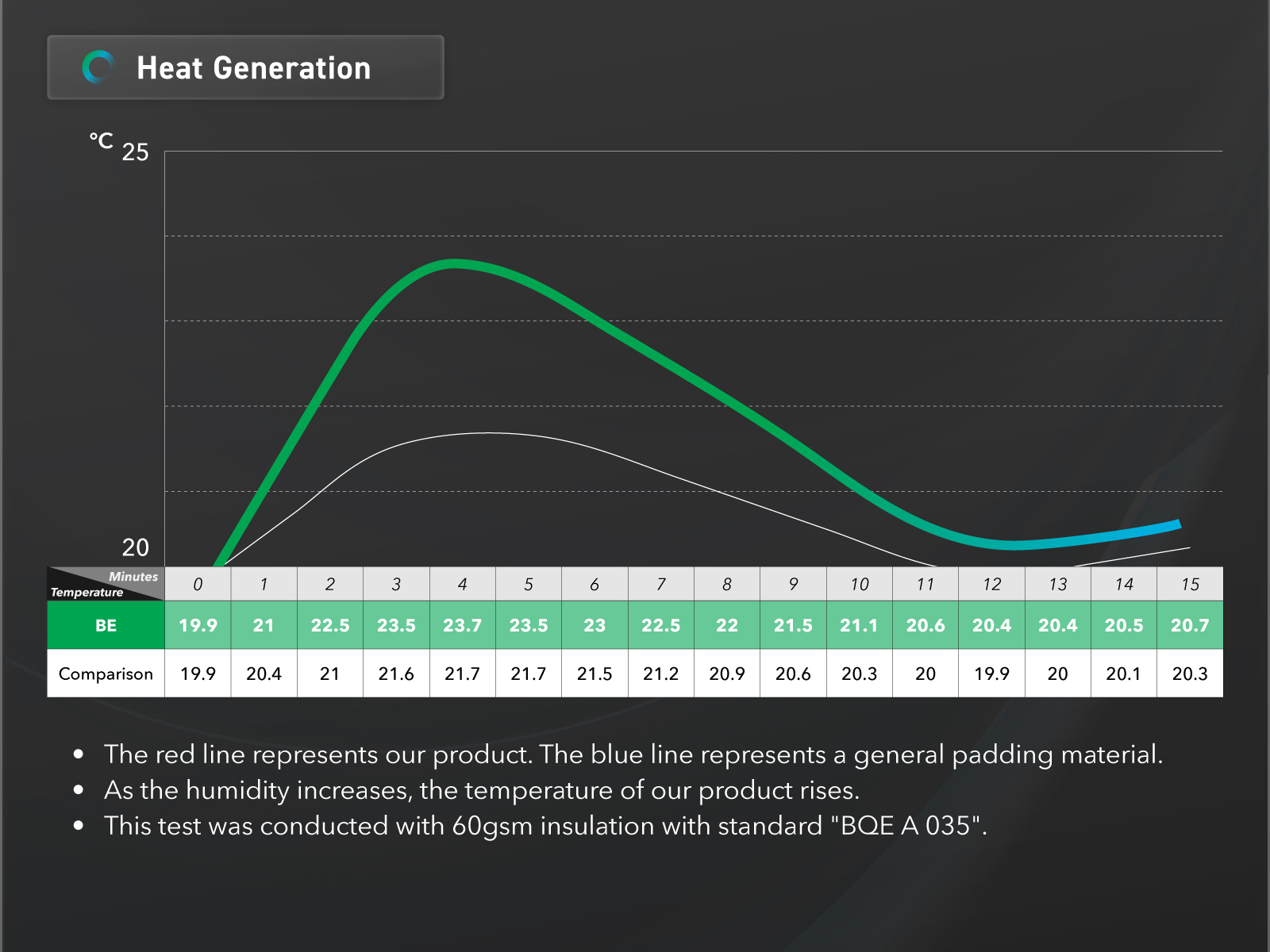Click the 20 label on the temperature axis

[x=135, y=547]
